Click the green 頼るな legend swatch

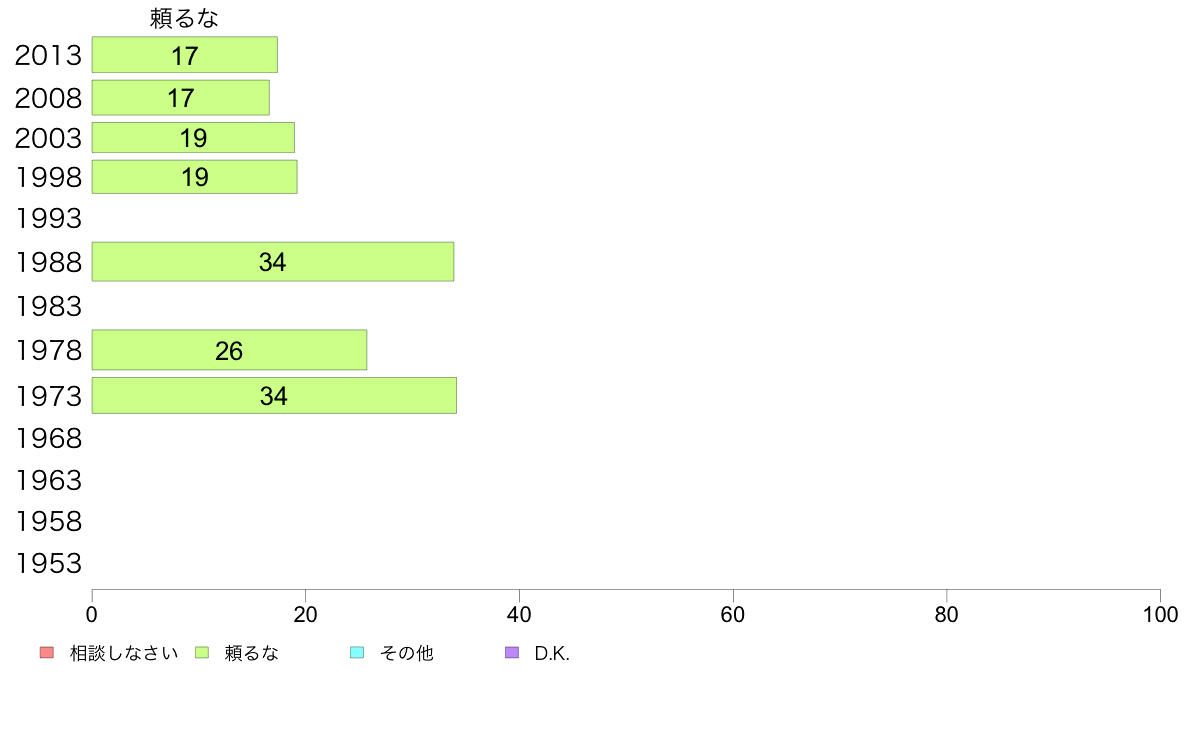(202, 653)
